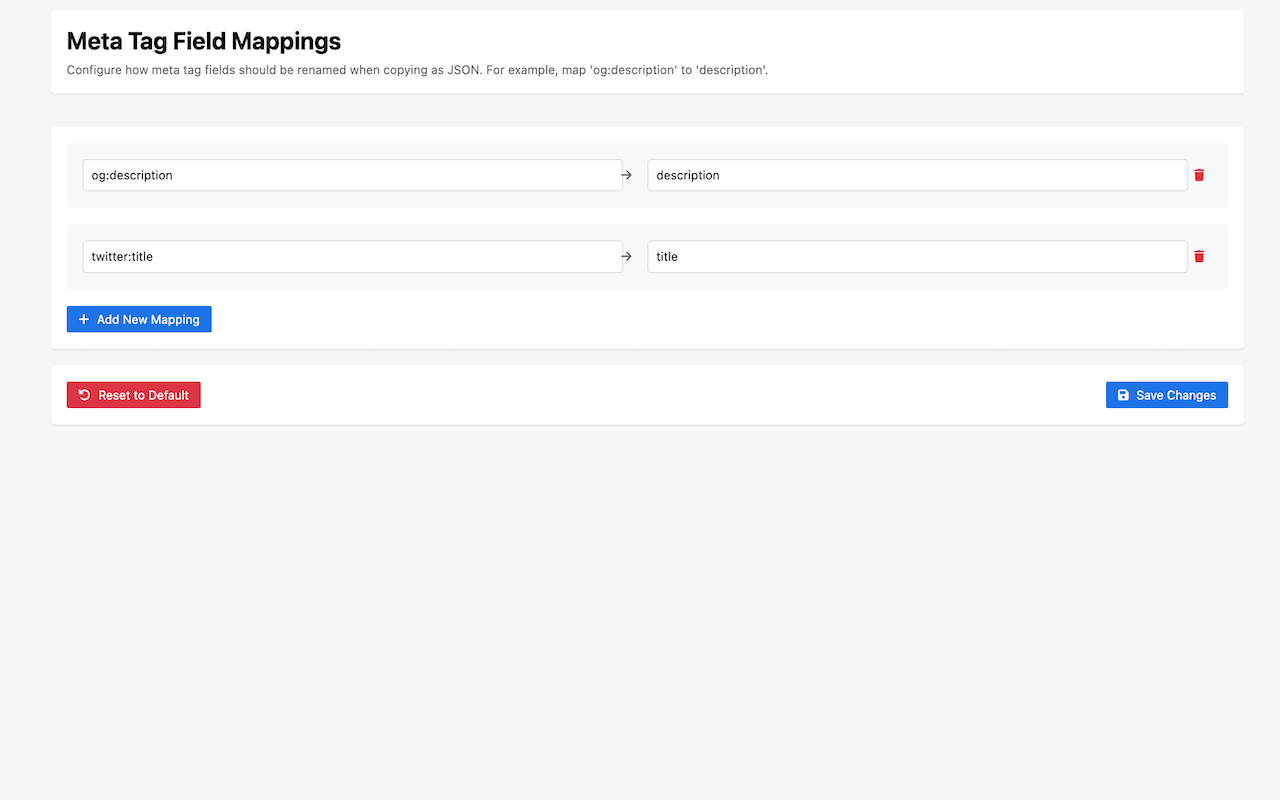This screenshot has height=800, width=1280.
Task: Click the arrow in the twitter:title mapping row
Action: 627,256
